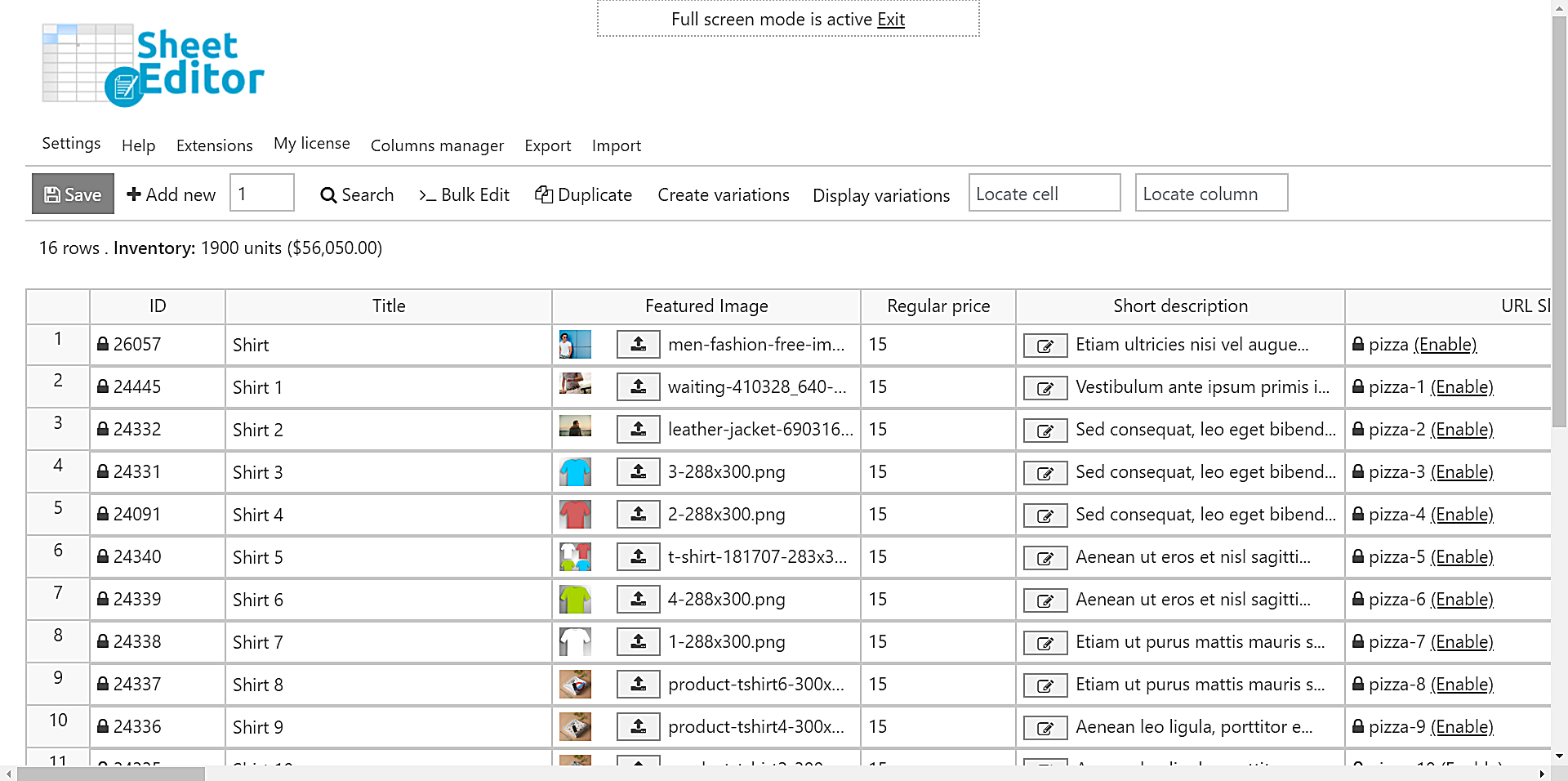The height and width of the screenshot is (781, 1568).
Task: Save the spreadsheet changes
Action: pyautogui.click(x=73, y=194)
